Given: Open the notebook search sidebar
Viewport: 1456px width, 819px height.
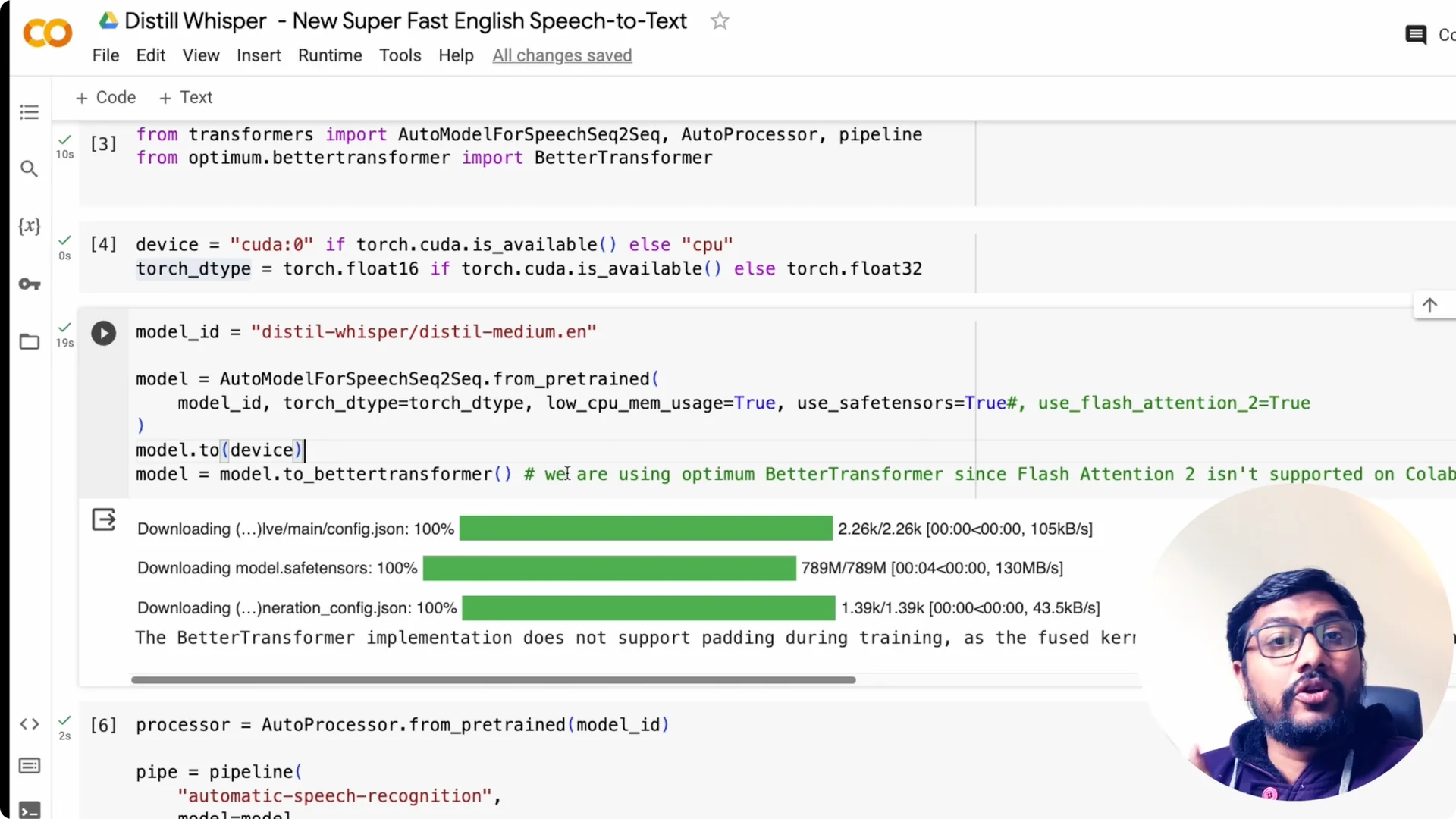Looking at the screenshot, I should click(29, 169).
